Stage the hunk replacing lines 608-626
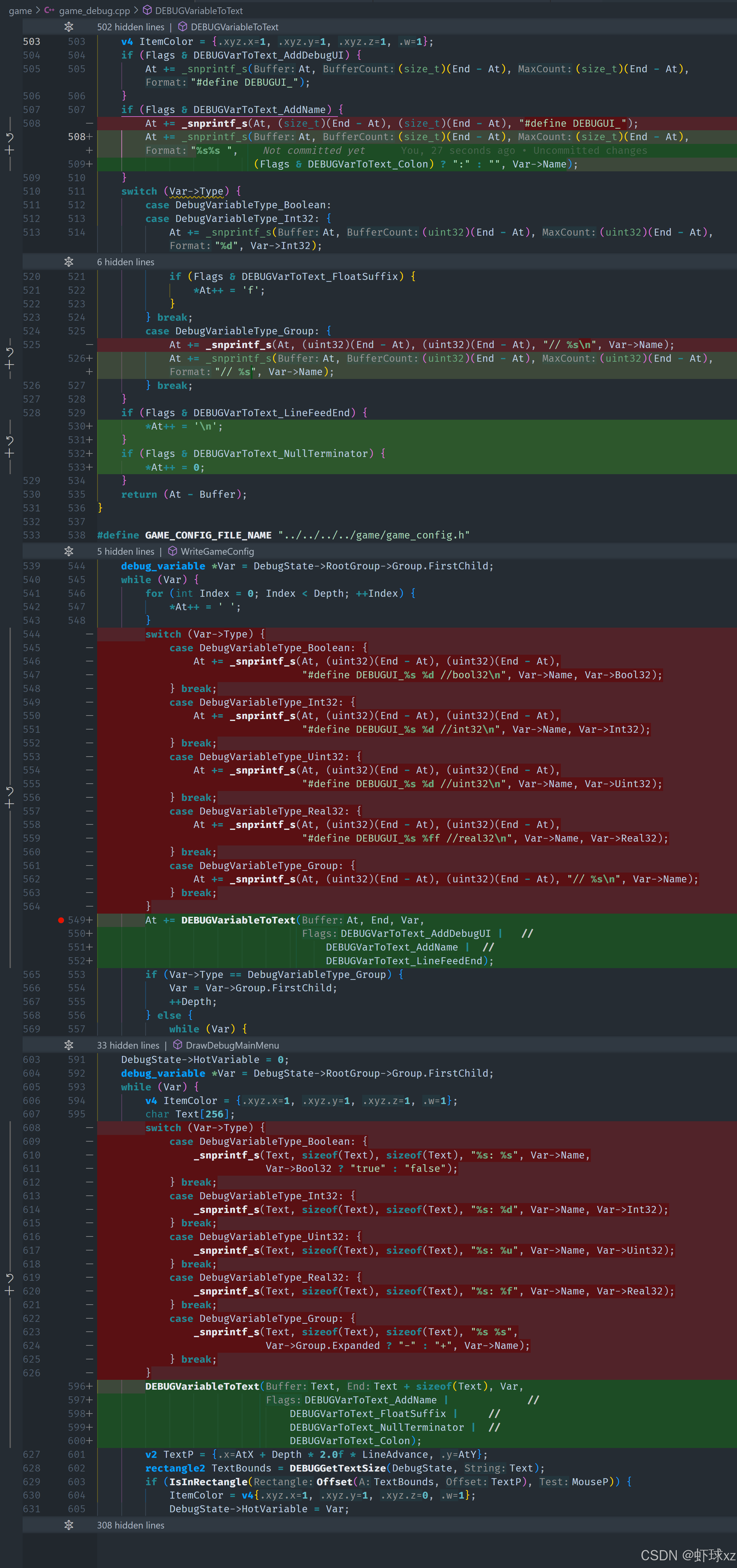The height and width of the screenshot is (1568, 737). [10, 1291]
